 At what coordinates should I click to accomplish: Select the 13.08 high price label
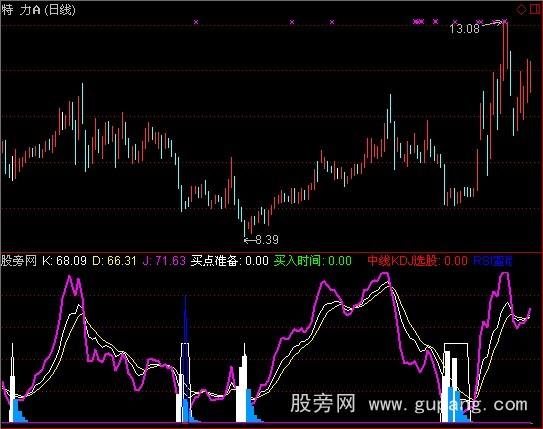coord(465,28)
